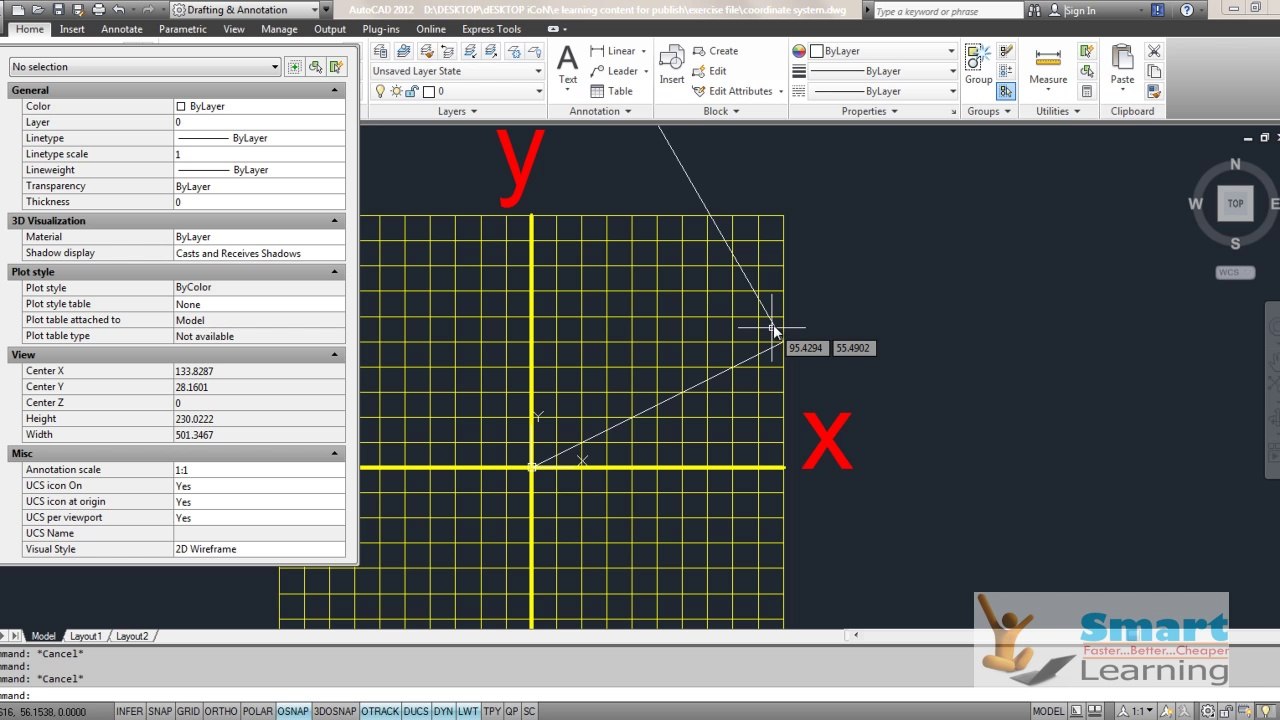The width and height of the screenshot is (1280, 720).
Task: Click the Measure utility tool
Action: coord(1048,66)
